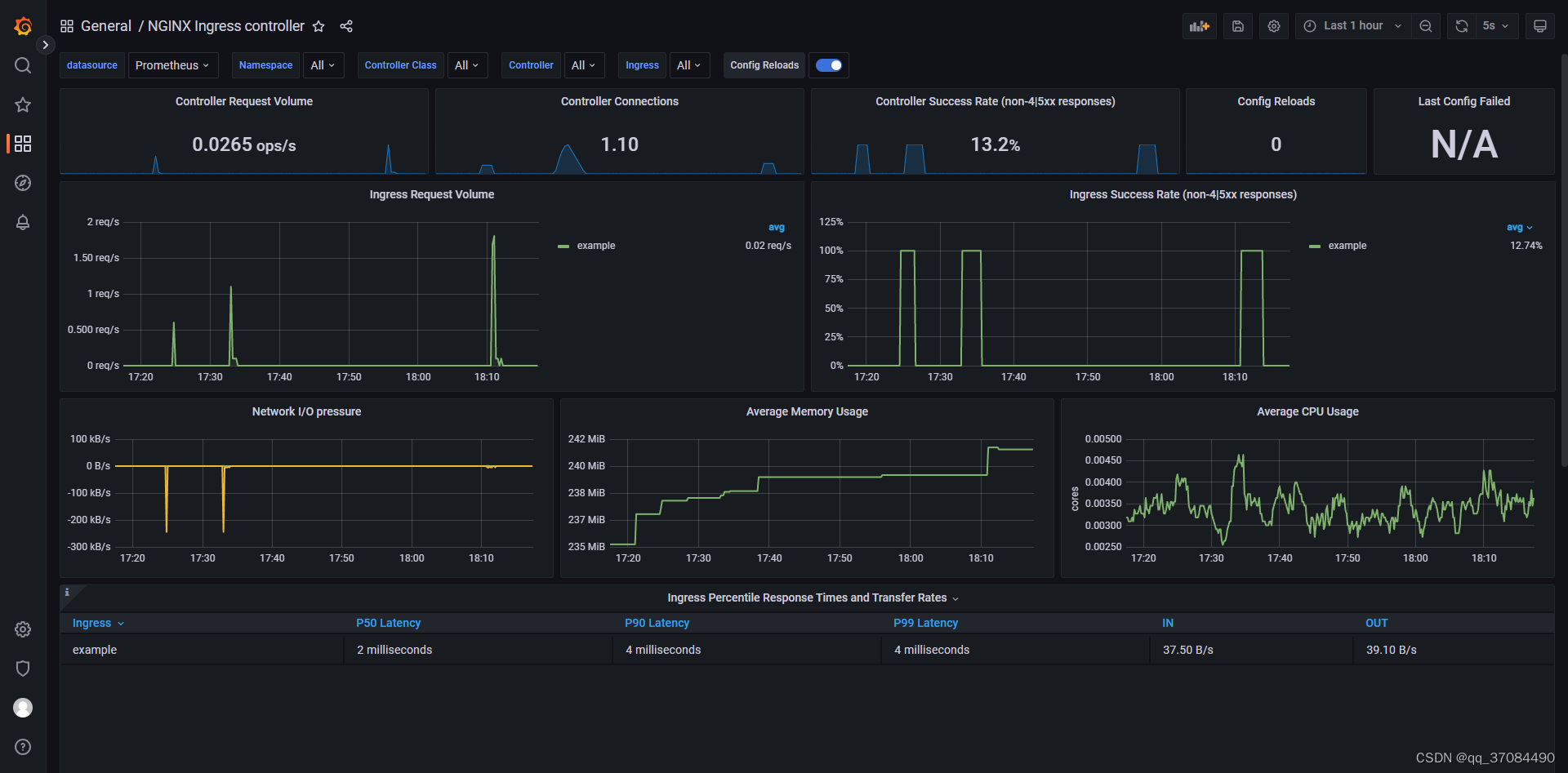Sort the table by P50 Latency

coord(389,623)
